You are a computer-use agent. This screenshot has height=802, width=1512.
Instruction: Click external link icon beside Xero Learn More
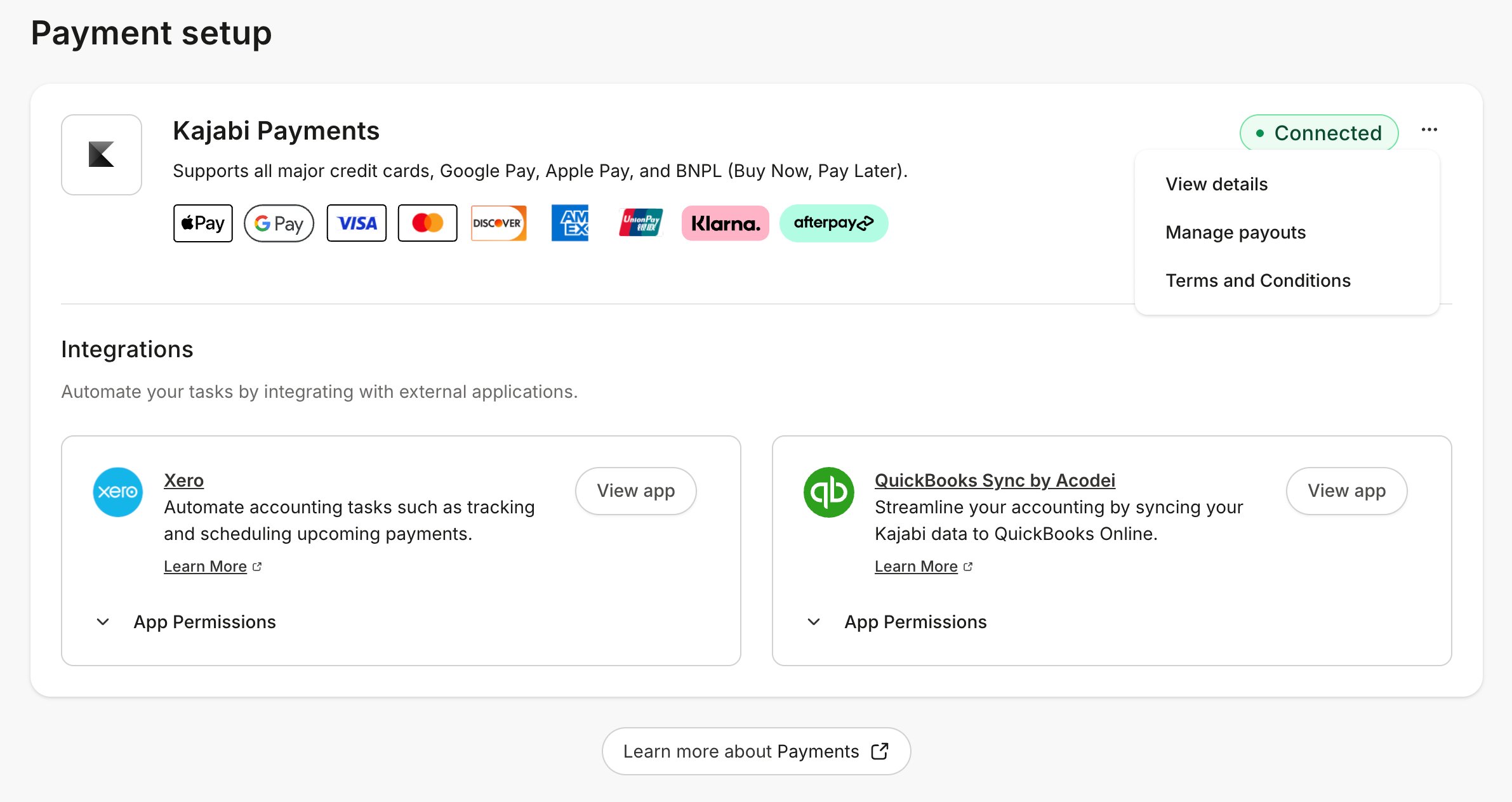coord(257,567)
